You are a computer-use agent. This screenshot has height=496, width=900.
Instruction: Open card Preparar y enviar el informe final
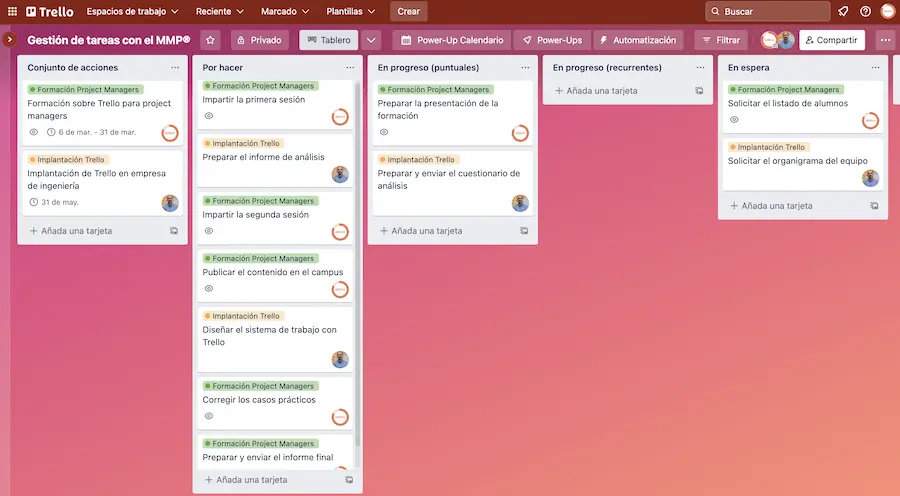pos(276,452)
